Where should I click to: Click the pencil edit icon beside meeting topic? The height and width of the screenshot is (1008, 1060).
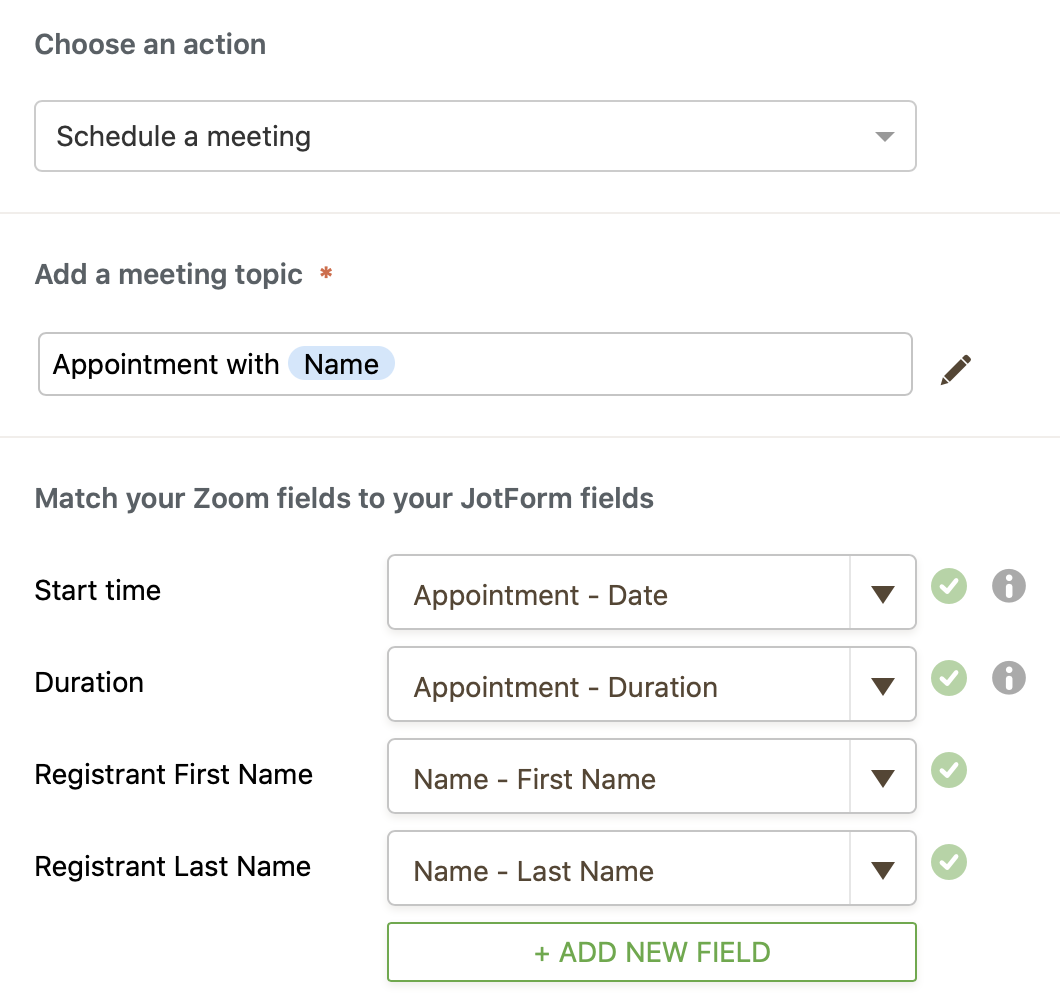956,369
